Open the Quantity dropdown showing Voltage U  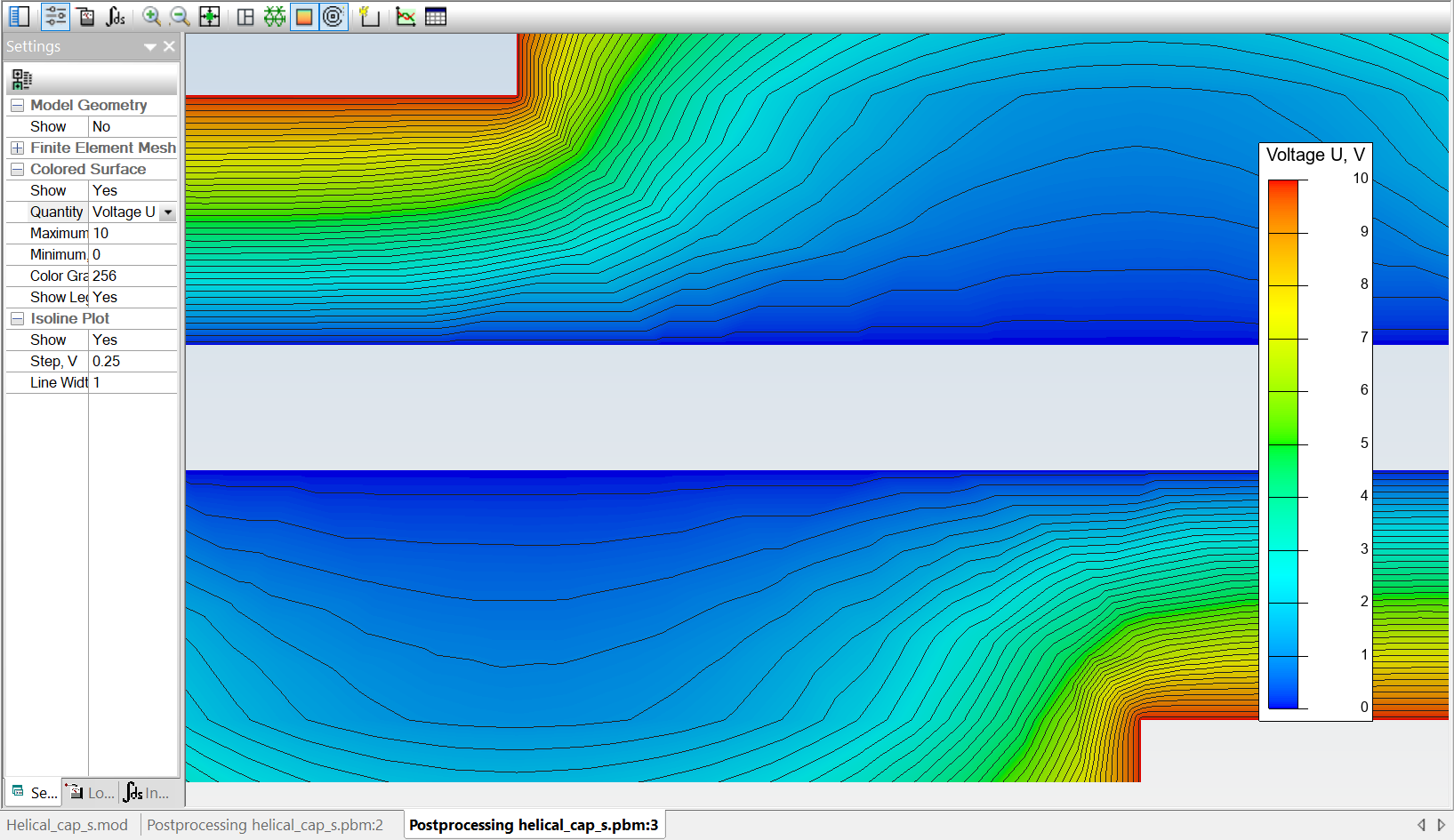pyautogui.click(x=167, y=212)
